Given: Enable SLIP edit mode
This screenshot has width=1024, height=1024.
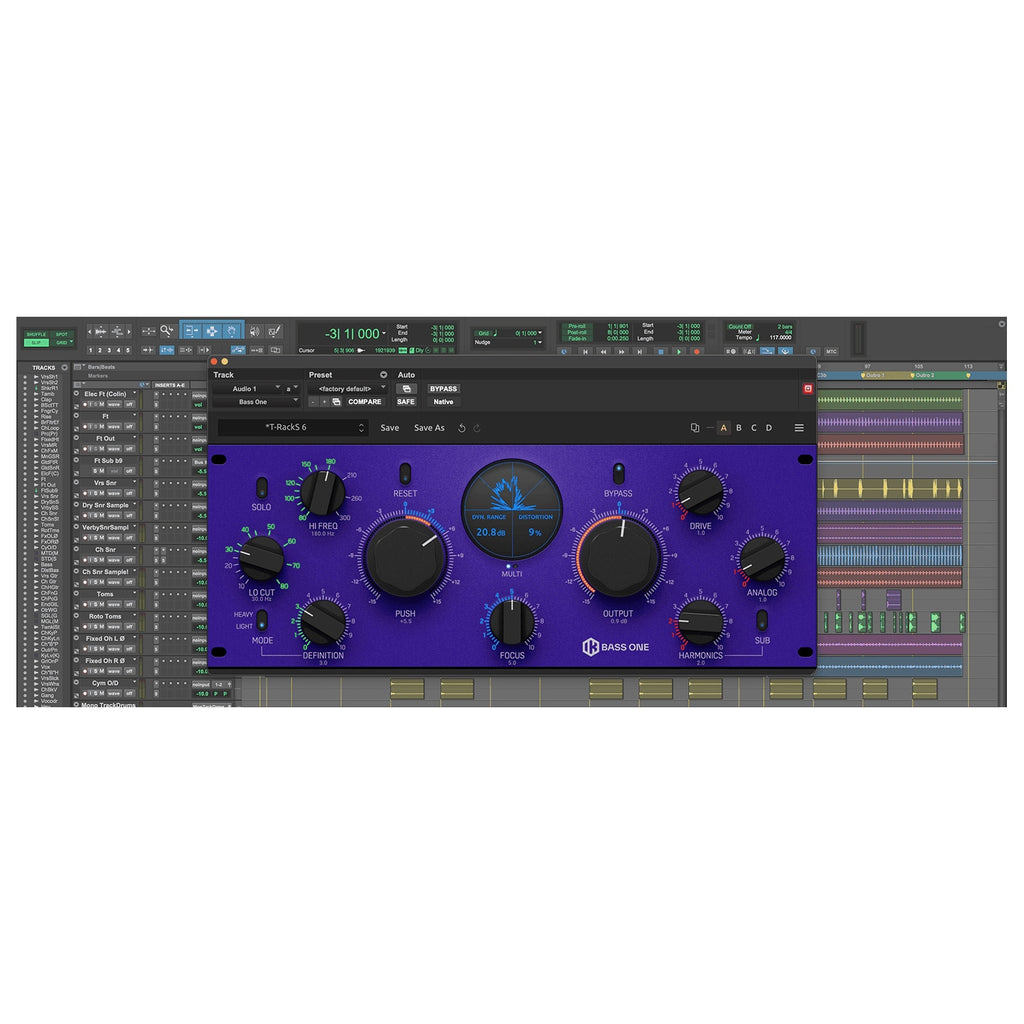Looking at the screenshot, I should (x=37, y=342).
